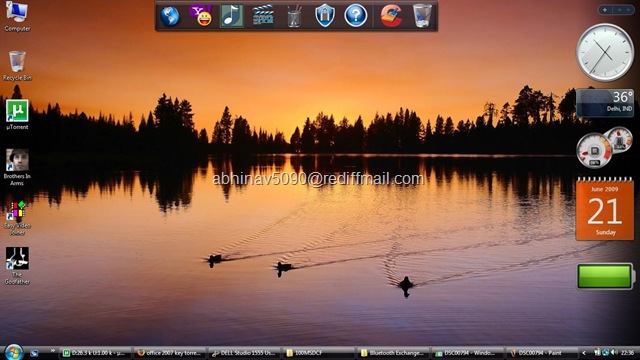Open the security shield icon in dock

(x=325, y=16)
